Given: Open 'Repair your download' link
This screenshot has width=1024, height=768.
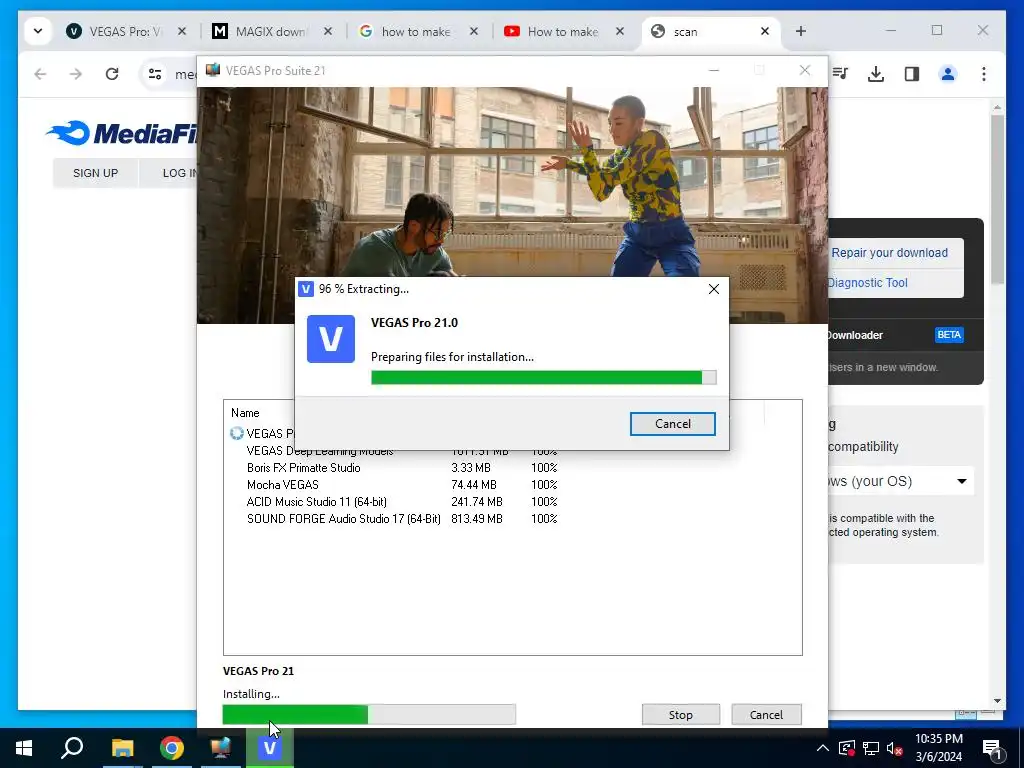Looking at the screenshot, I should pyautogui.click(x=889, y=253).
